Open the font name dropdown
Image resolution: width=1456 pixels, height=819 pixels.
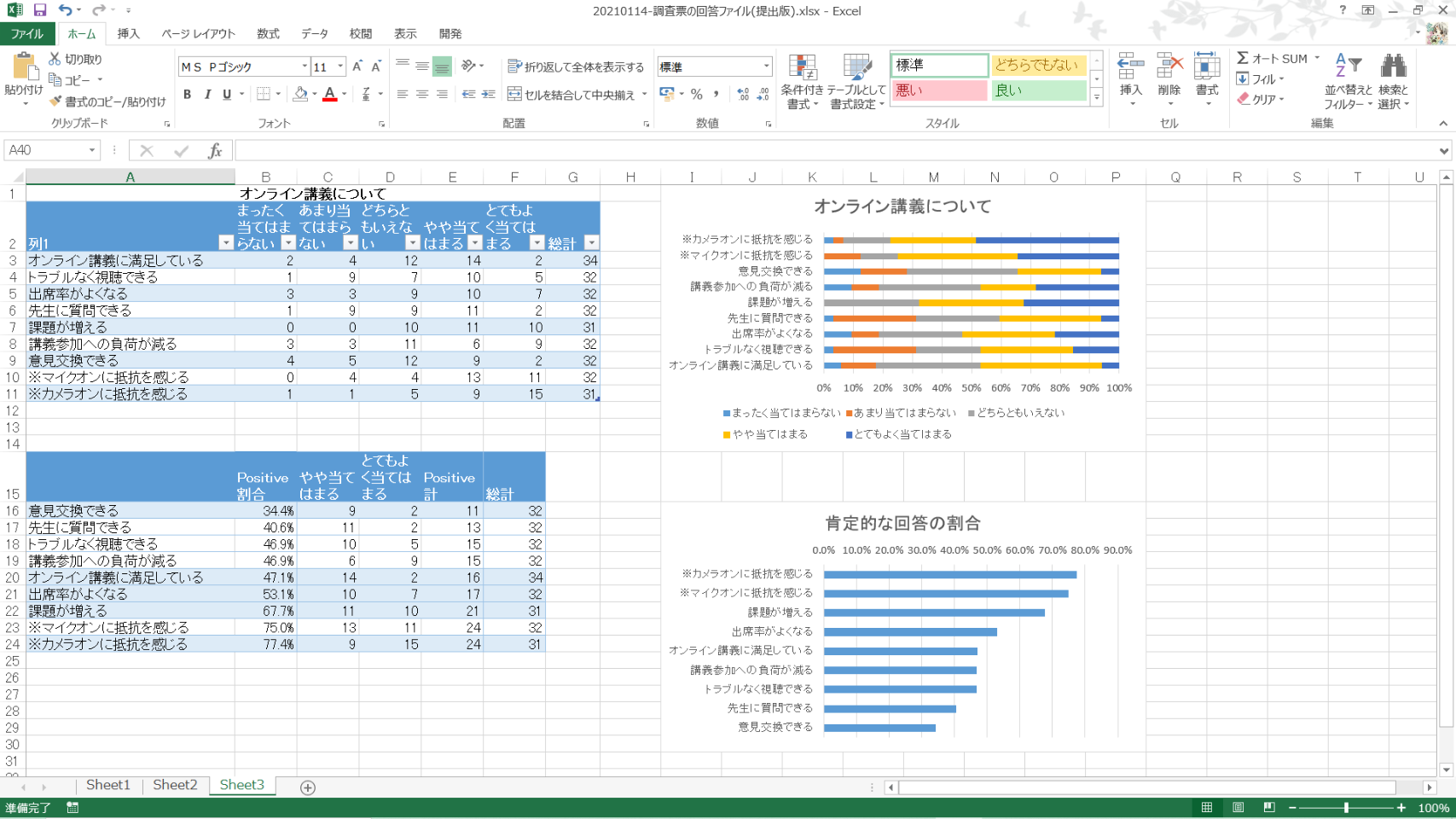(x=305, y=67)
